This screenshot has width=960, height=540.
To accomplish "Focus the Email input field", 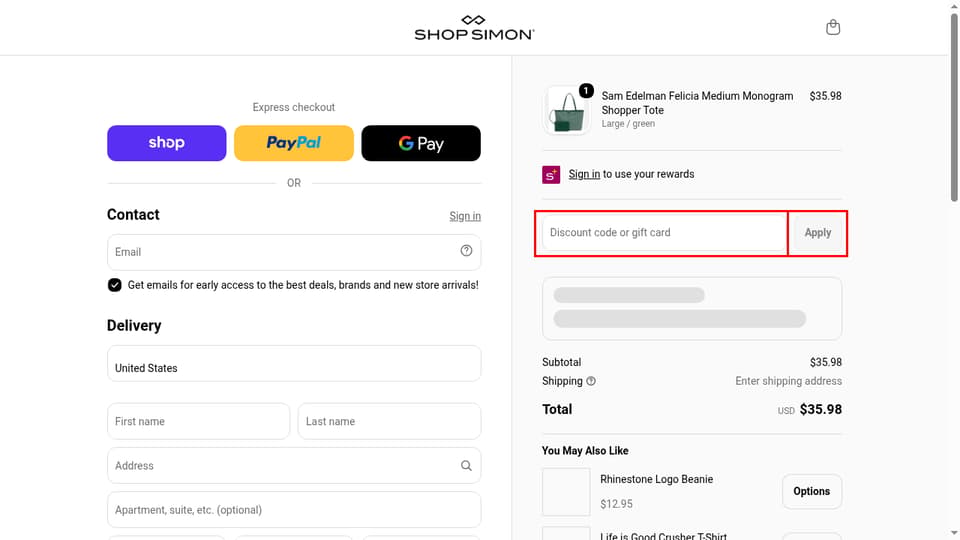I will 294,252.
